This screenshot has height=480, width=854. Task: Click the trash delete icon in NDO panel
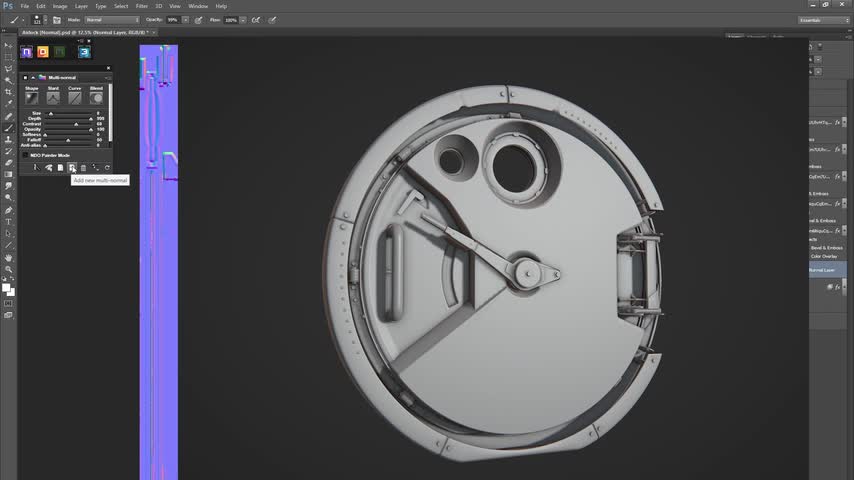click(x=83, y=168)
